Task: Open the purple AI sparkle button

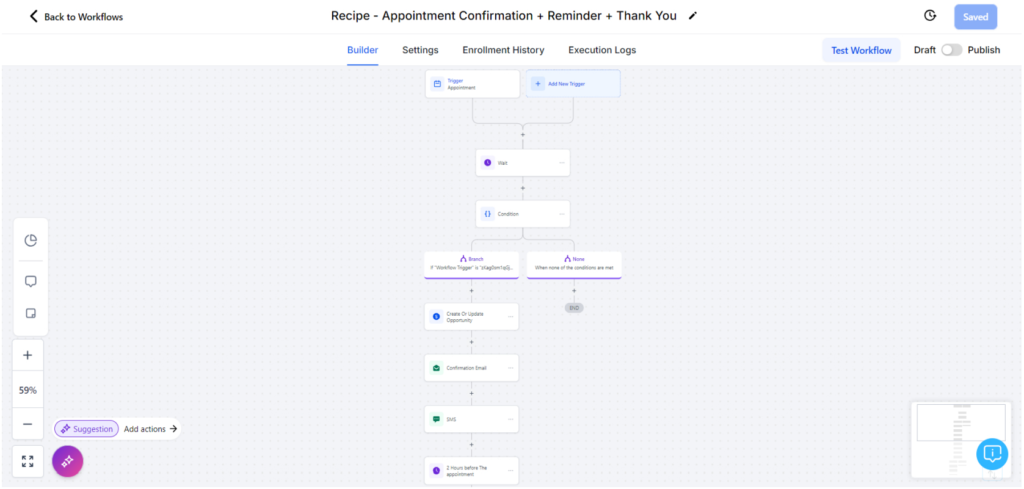Action: click(67, 461)
